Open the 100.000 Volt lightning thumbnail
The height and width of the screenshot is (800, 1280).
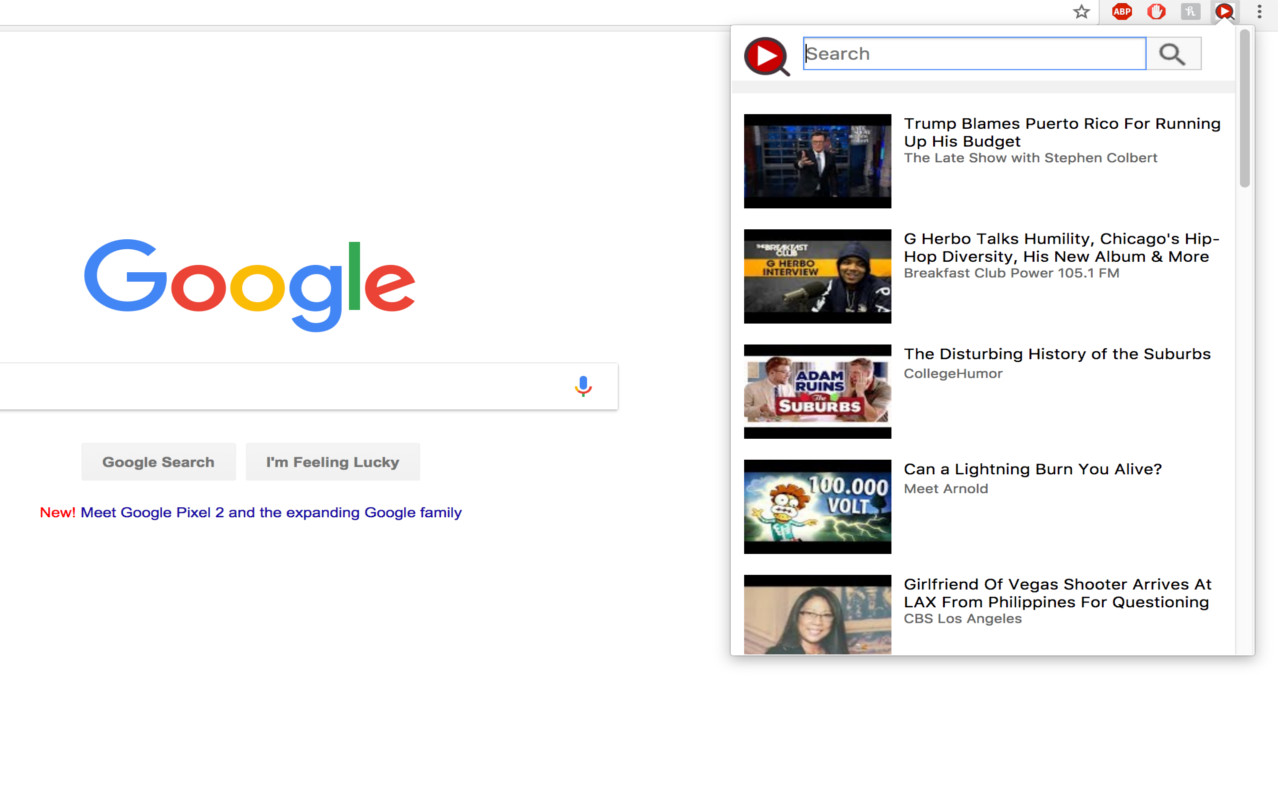pyautogui.click(x=817, y=506)
